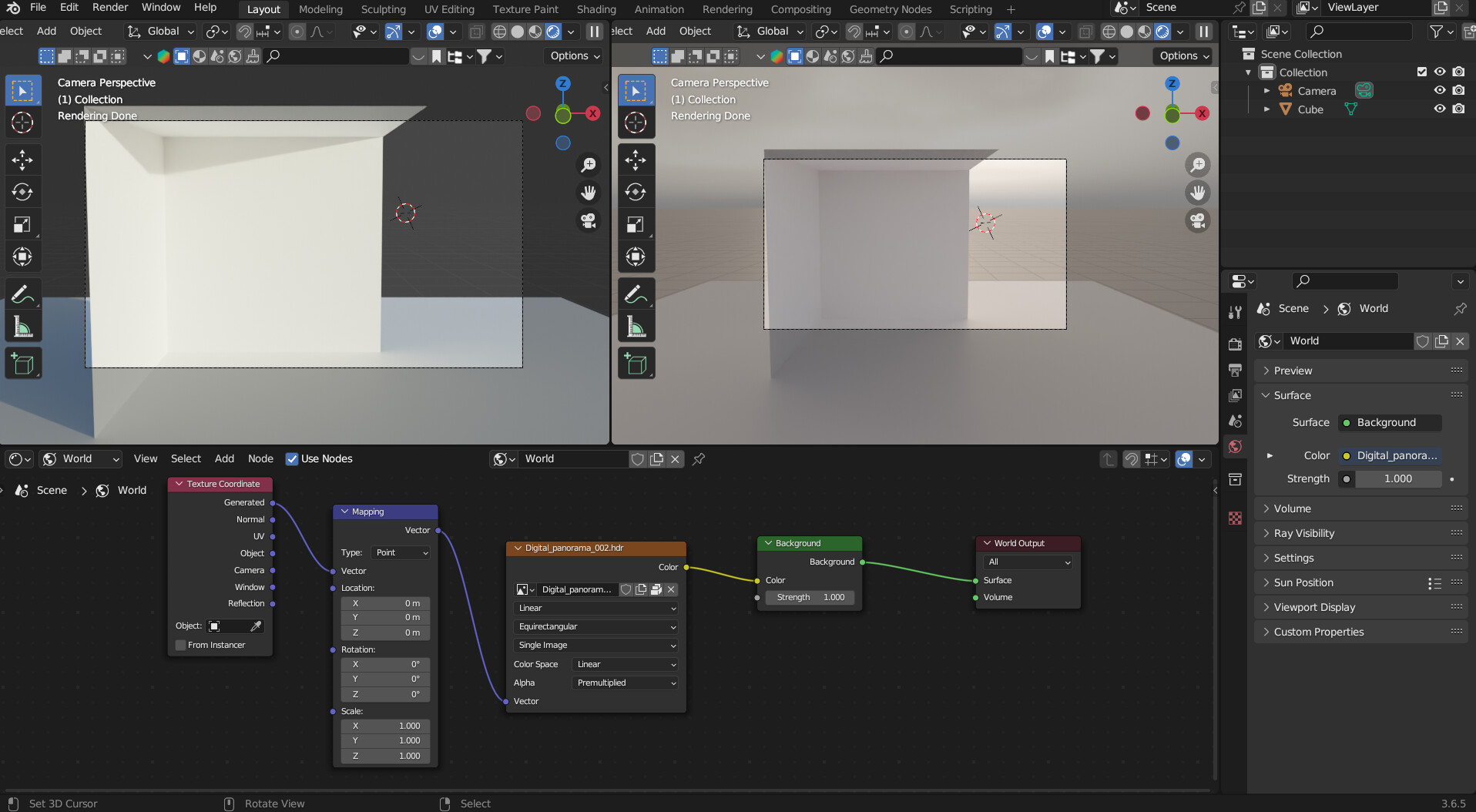Open the Node menu in shader editor
Viewport: 1476px width, 812px height.
pos(260,459)
